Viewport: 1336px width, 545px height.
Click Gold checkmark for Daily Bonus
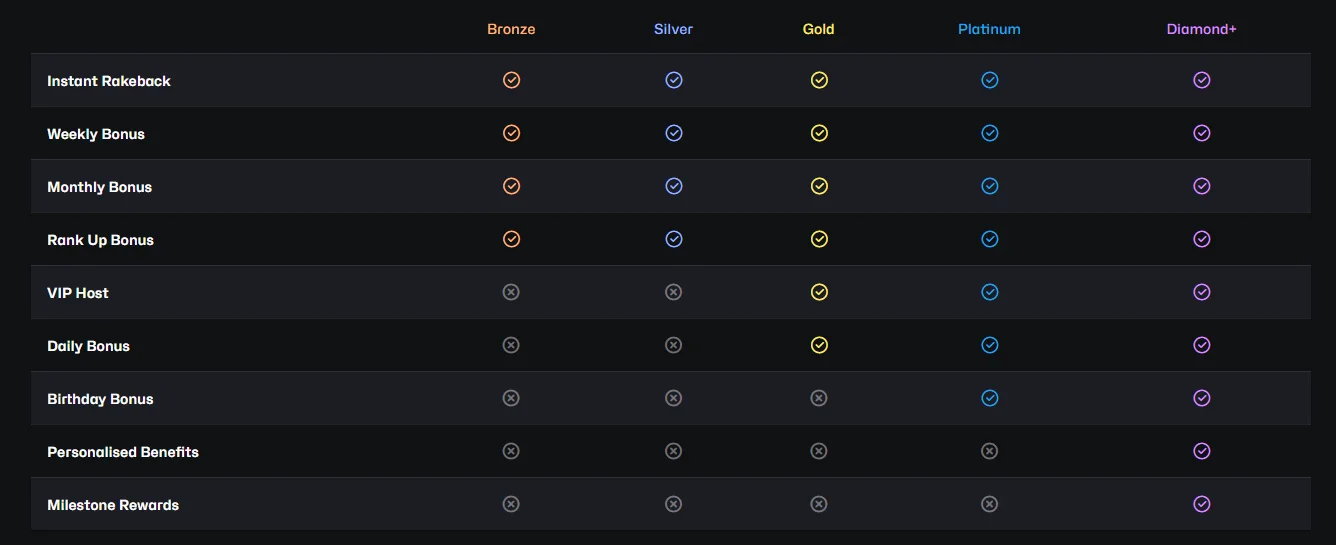(819, 345)
